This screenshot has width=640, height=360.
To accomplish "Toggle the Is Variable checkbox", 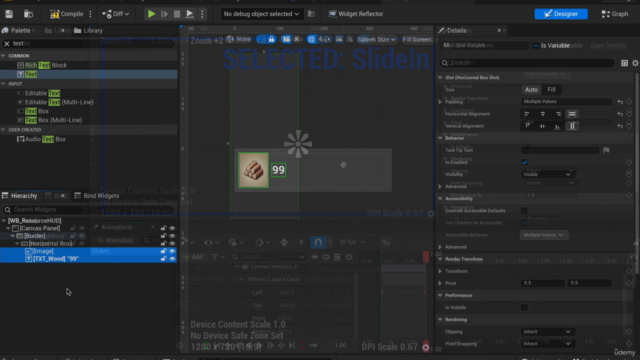I will 536,46.
